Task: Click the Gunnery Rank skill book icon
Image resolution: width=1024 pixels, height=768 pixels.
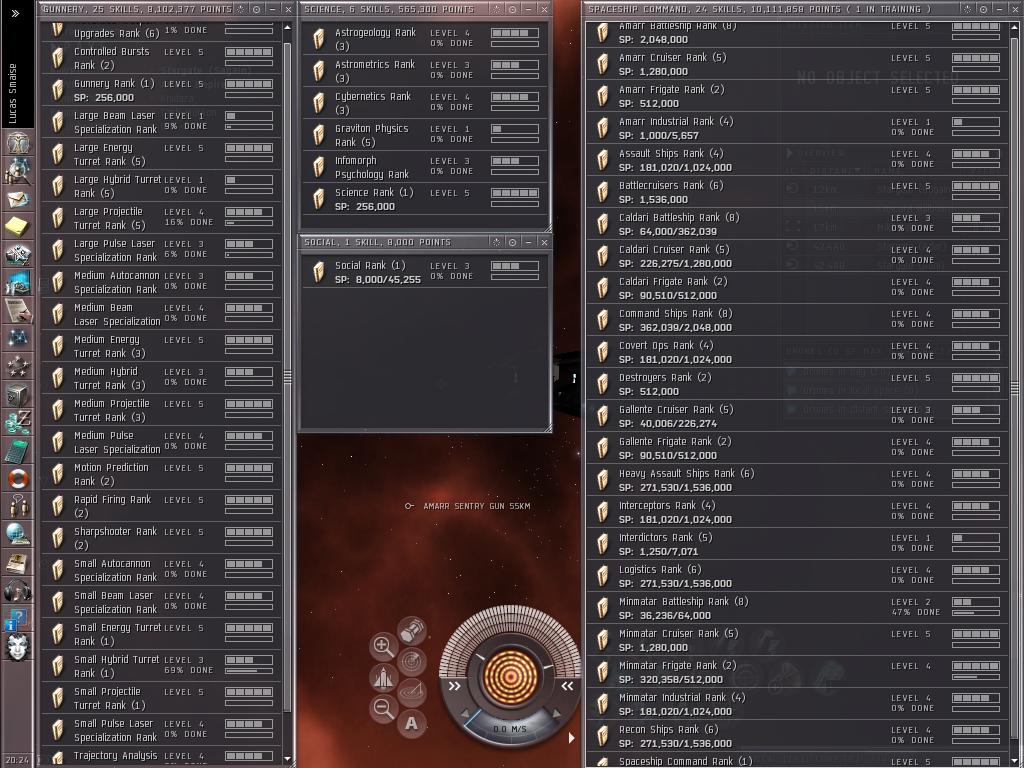Action: pos(57,90)
